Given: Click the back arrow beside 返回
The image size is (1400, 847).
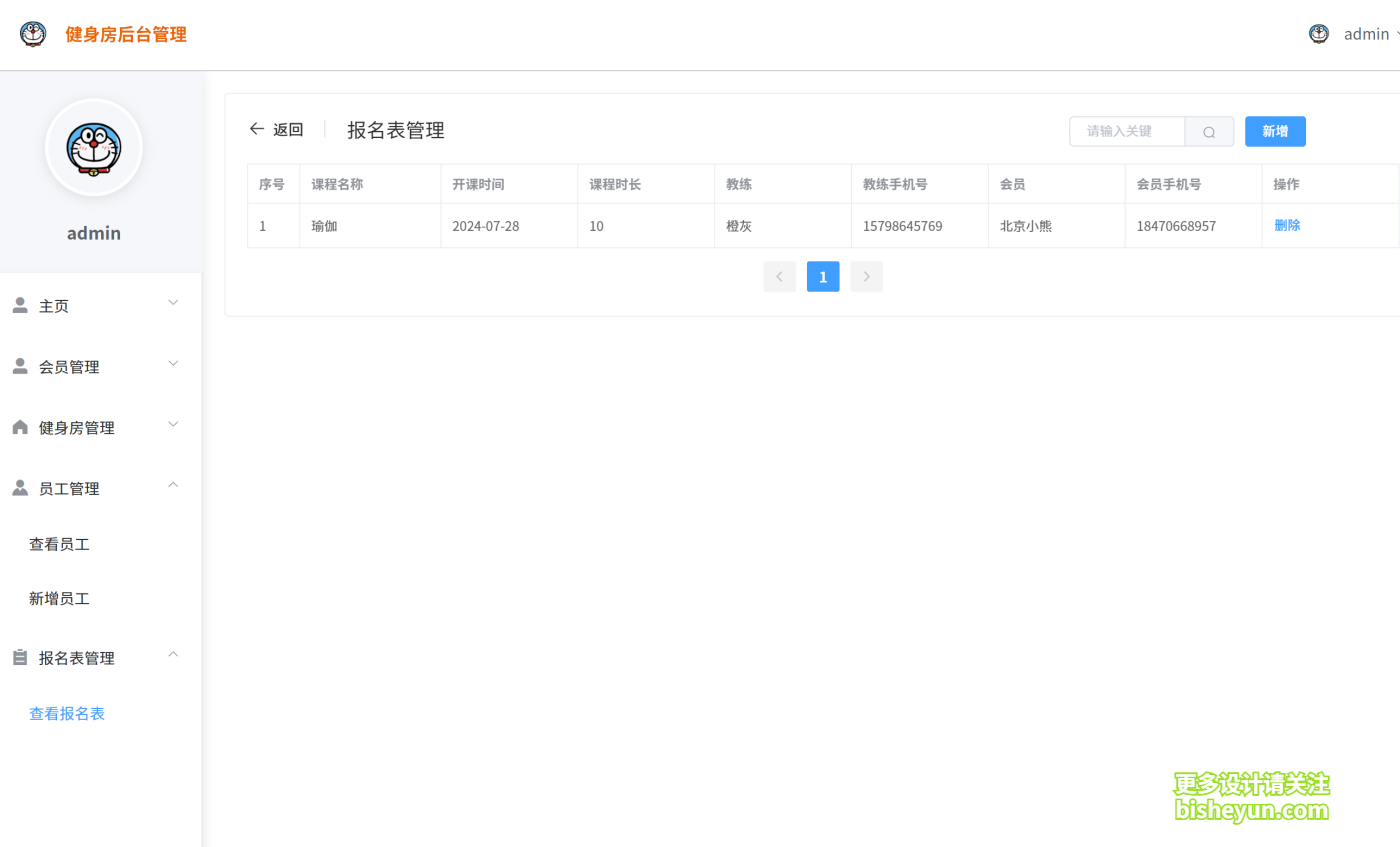Looking at the screenshot, I should [257, 129].
